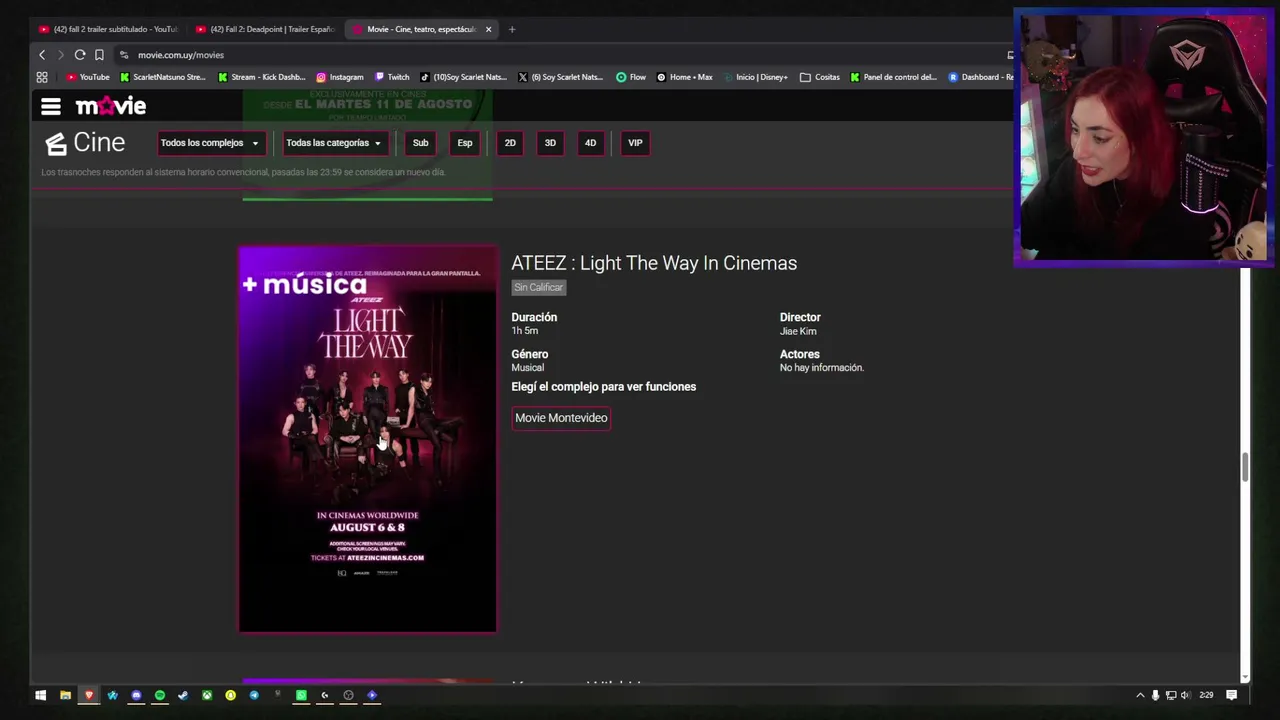Viewport: 1280px width, 720px height.
Task: Toggle the Esp language filter
Action: 465,143
